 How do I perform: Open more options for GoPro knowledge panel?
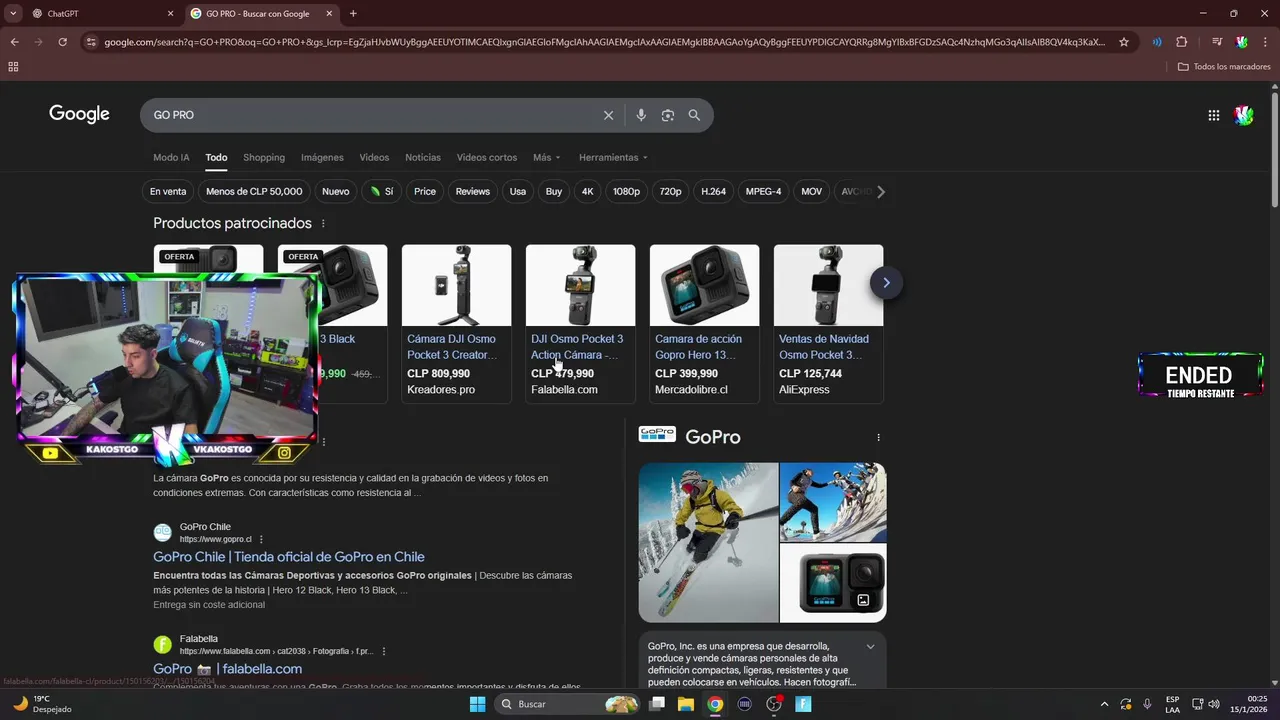pos(878,437)
